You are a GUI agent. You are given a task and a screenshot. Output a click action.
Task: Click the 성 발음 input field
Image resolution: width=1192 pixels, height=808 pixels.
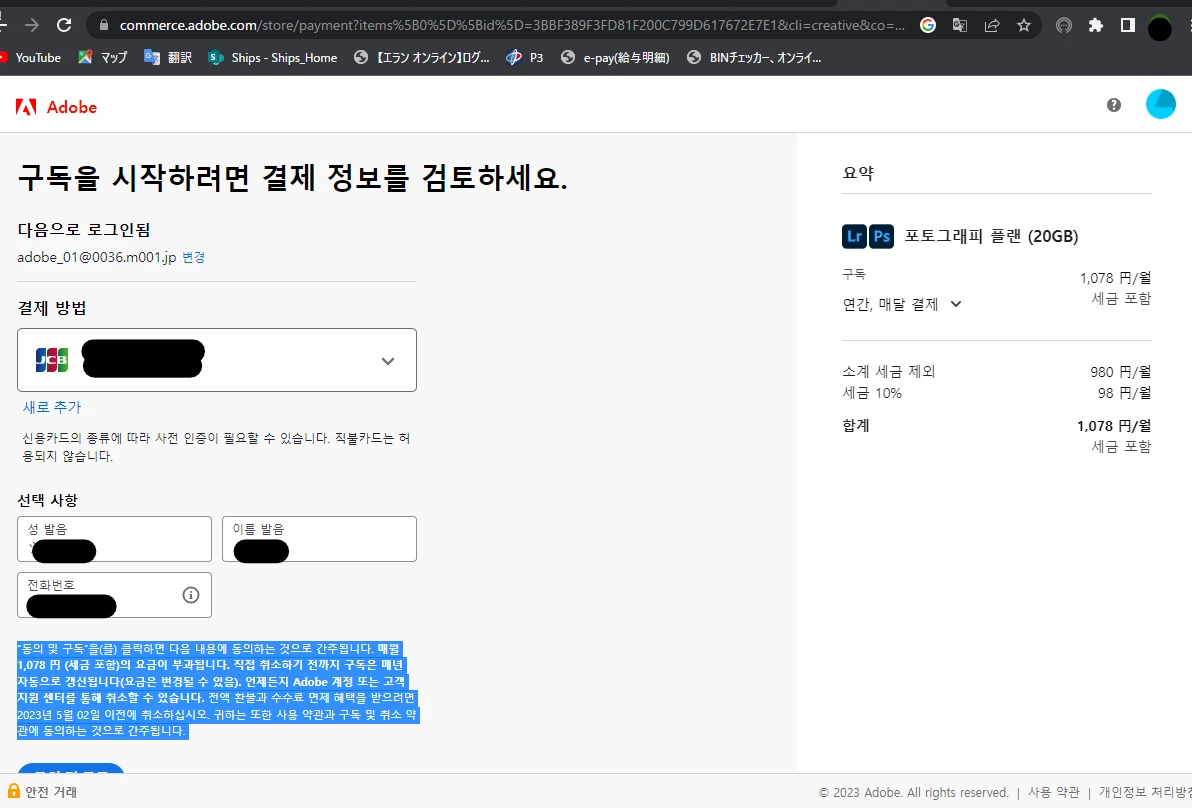point(114,539)
